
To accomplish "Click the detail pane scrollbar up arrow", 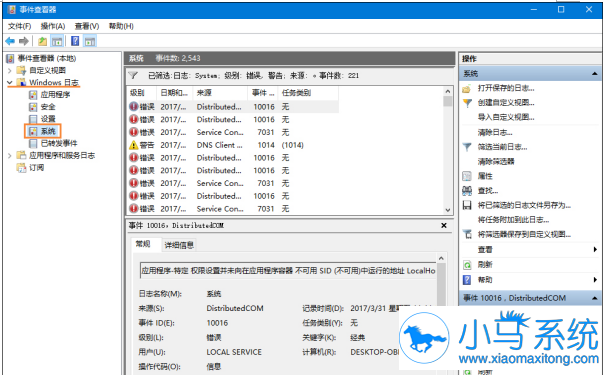I will point(441,258).
